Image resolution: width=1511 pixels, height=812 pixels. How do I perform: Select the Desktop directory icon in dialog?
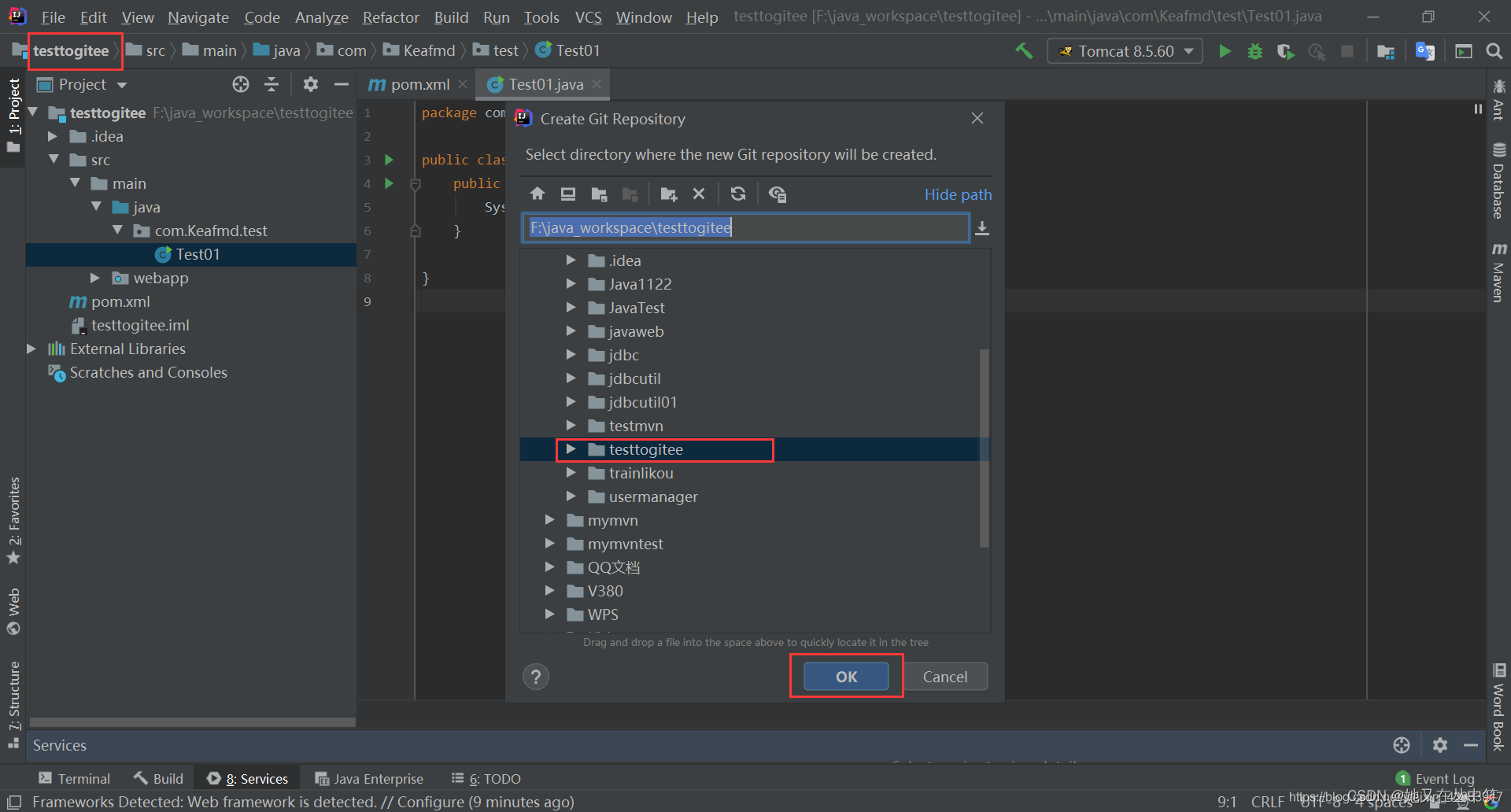click(568, 194)
